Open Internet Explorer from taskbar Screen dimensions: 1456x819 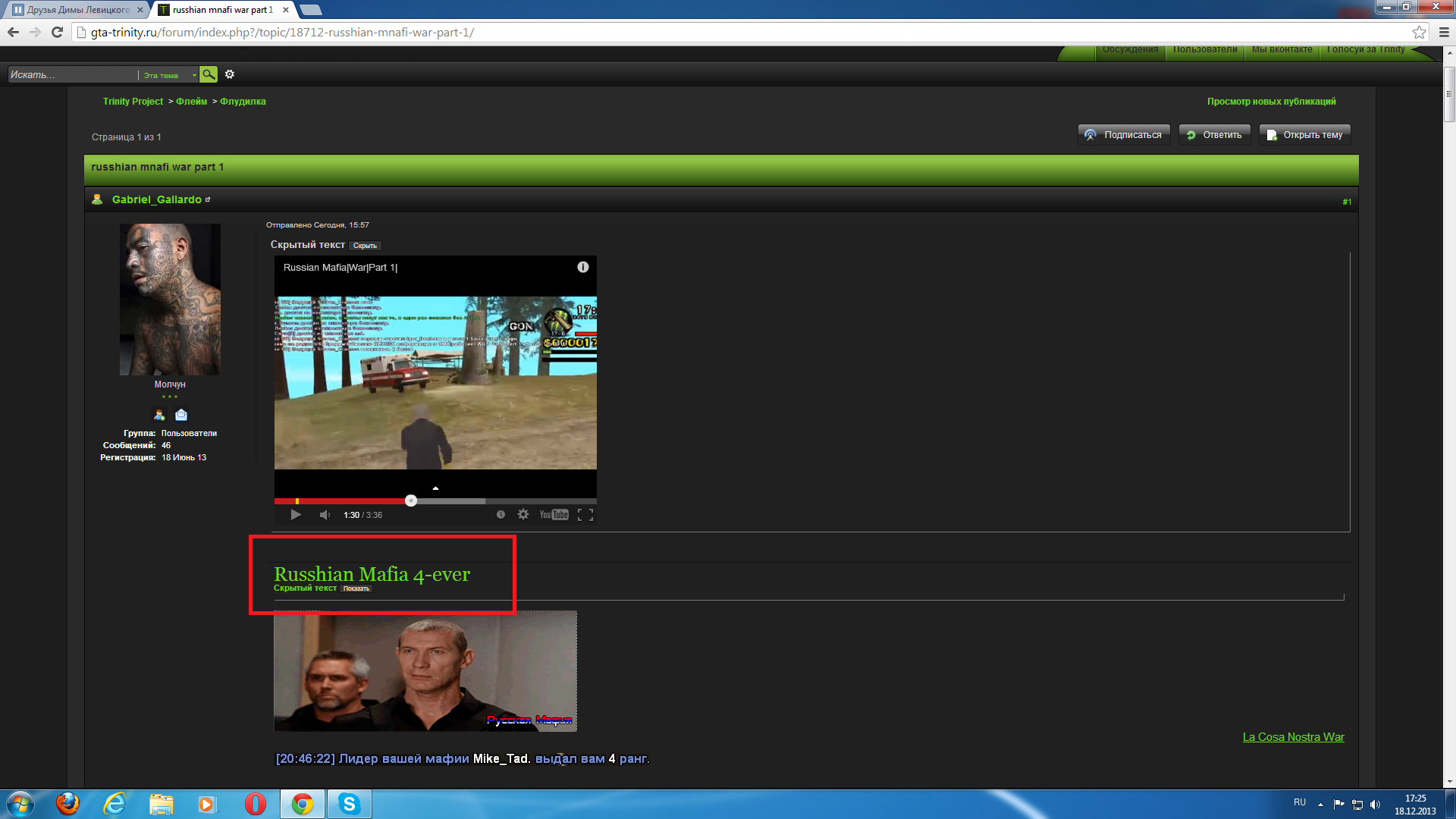(x=115, y=804)
